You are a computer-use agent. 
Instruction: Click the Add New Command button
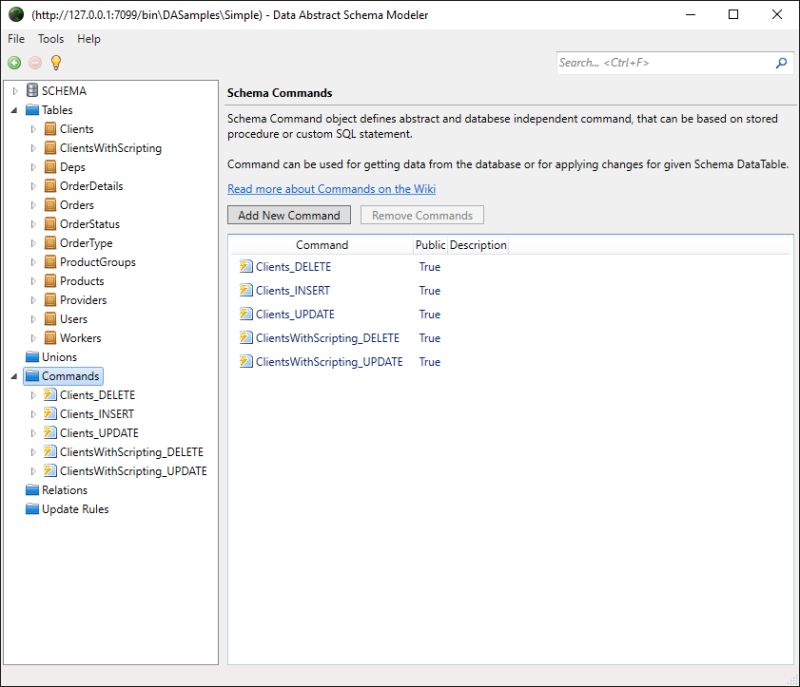point(289,215)
